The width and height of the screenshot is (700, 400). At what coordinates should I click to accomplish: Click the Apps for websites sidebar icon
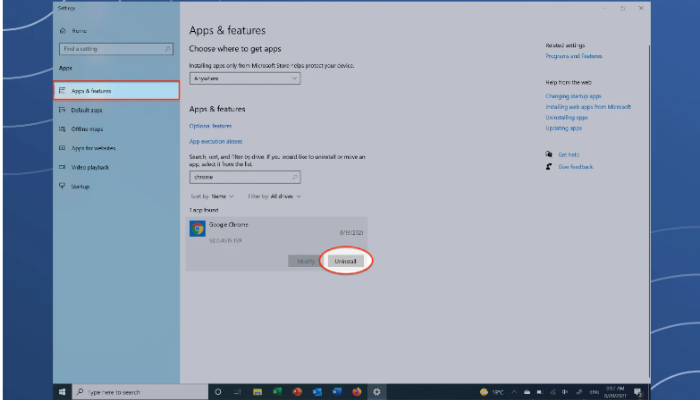[62, 148]
